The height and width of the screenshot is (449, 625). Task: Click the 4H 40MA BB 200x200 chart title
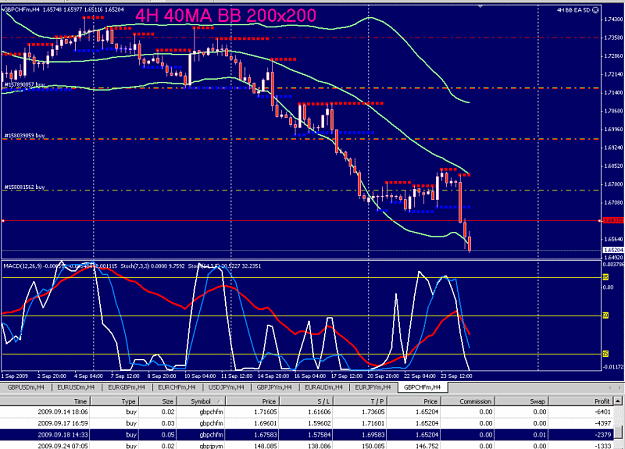coord(226,16)
